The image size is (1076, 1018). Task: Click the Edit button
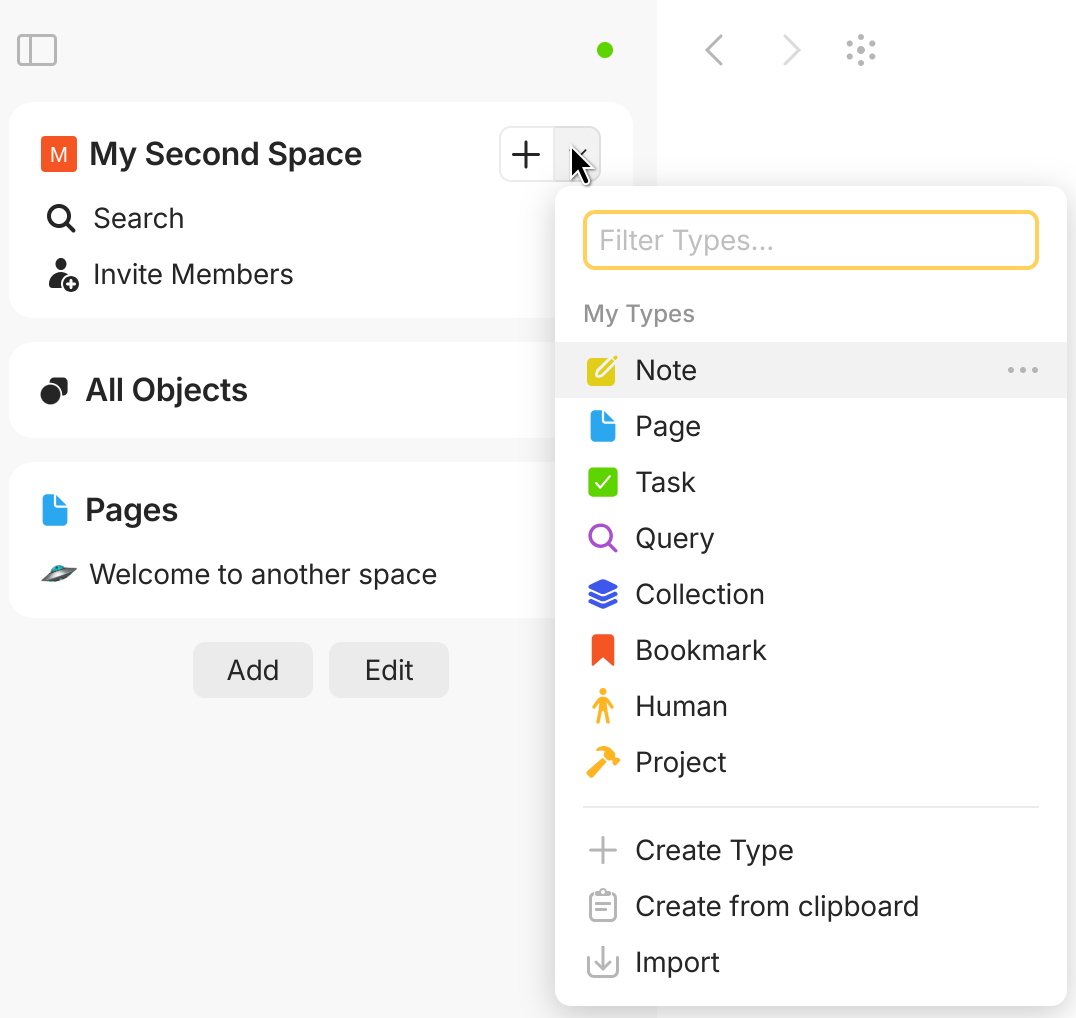[388, 670]
